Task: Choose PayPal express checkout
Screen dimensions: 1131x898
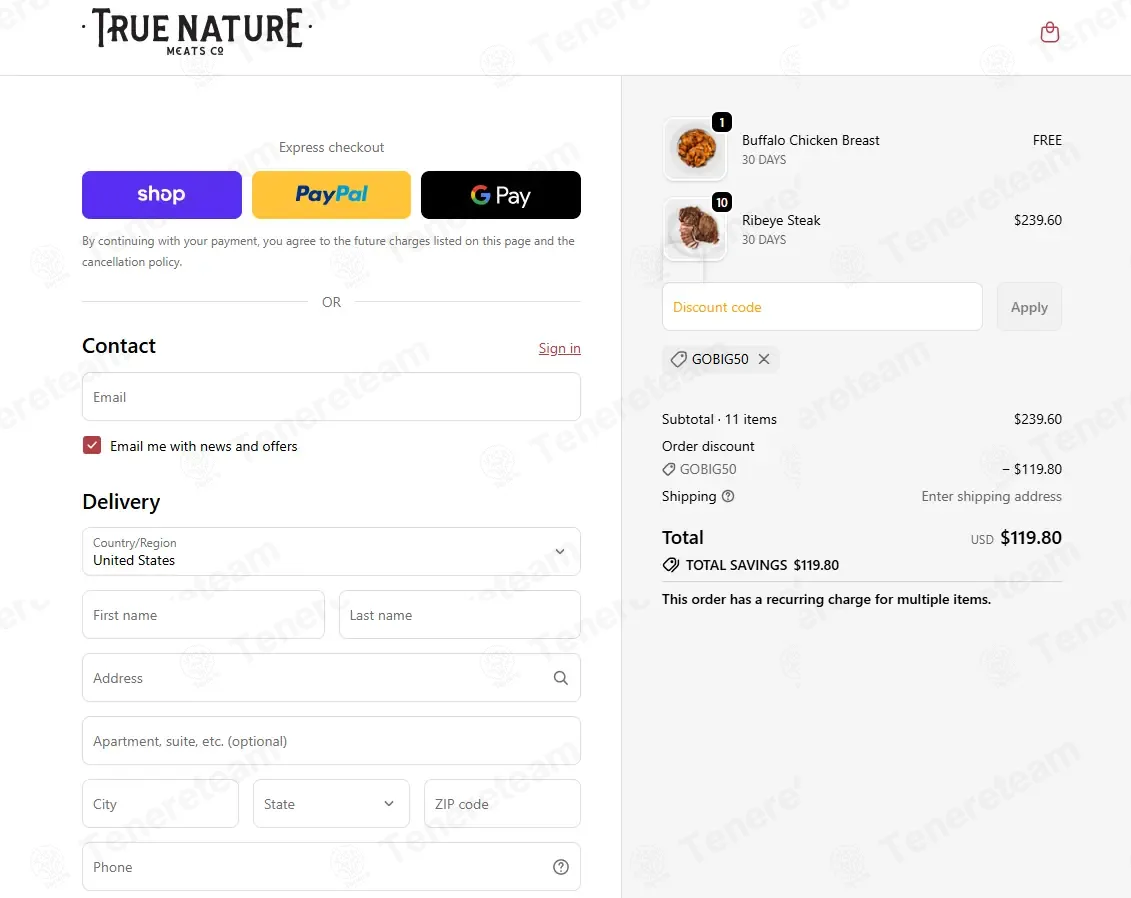Action: click(x=331, y=195)
